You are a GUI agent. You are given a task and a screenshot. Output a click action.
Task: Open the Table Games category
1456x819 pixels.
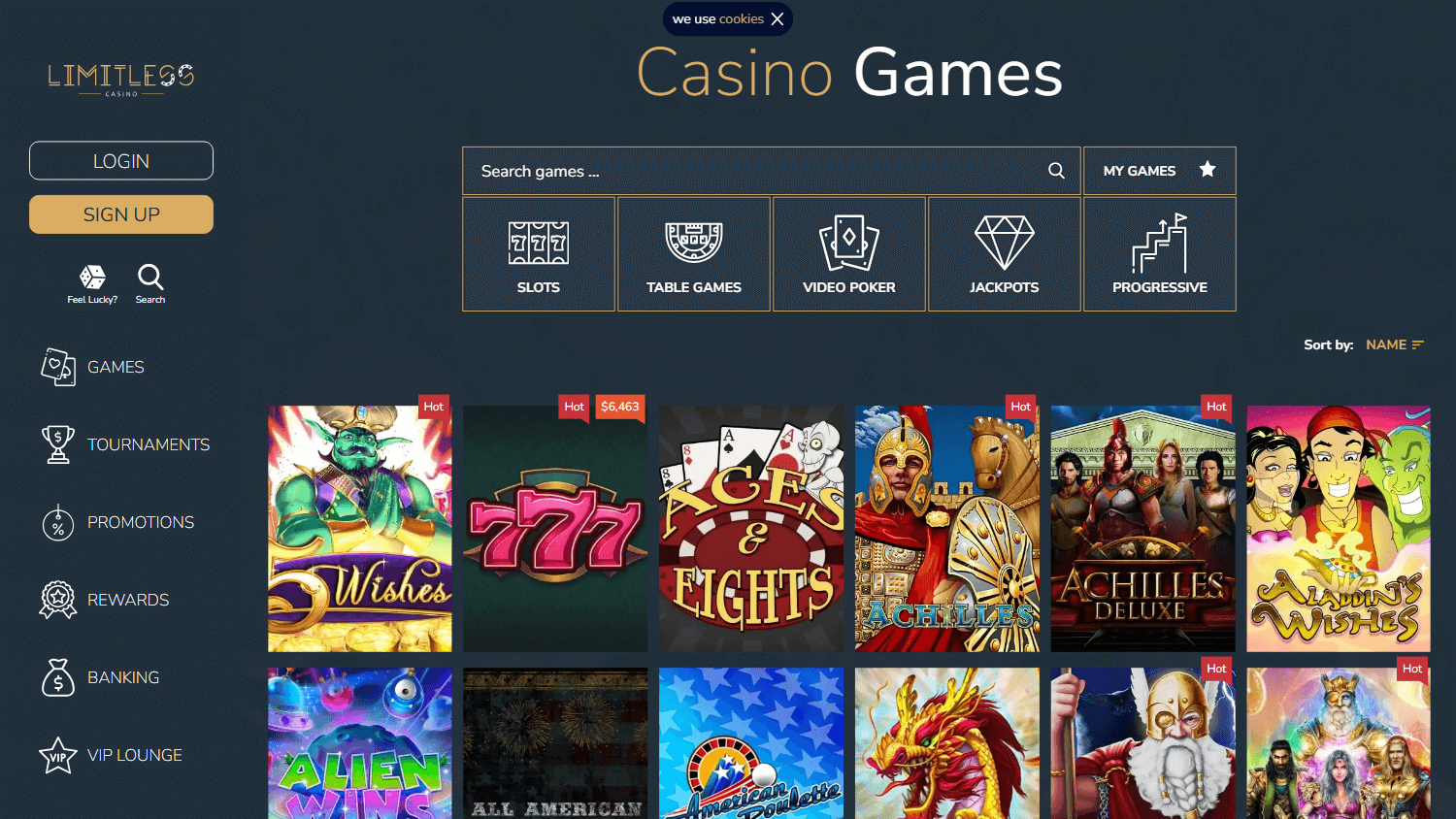tap(694, 254)
